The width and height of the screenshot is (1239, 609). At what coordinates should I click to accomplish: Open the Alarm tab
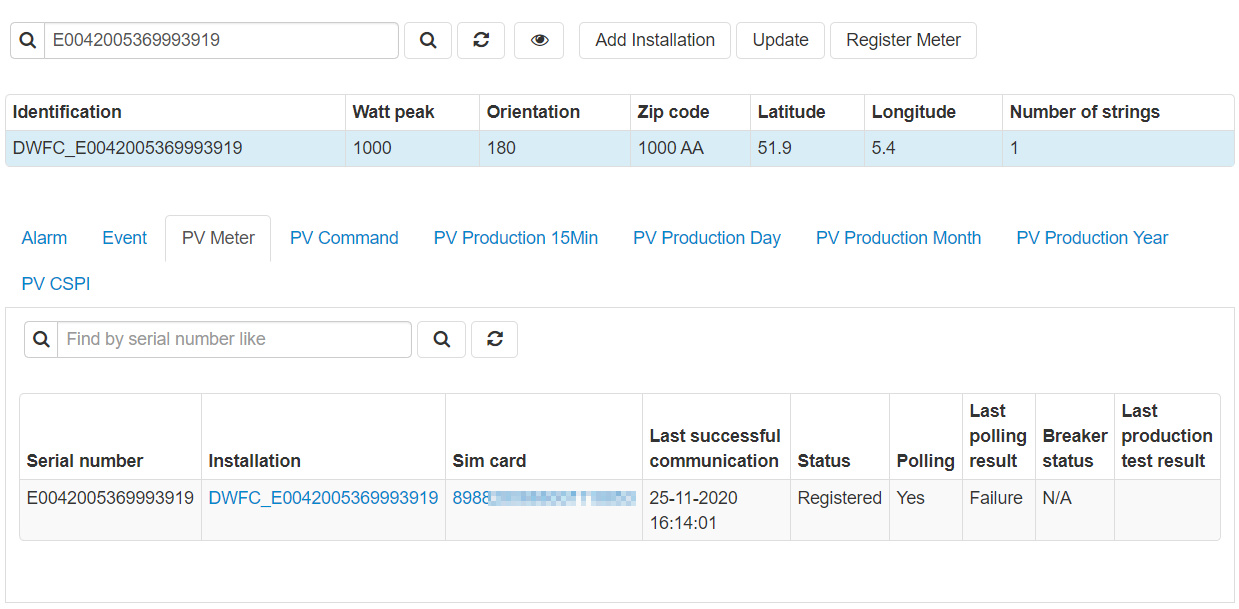pyautogui.click(x=45, y=238)
